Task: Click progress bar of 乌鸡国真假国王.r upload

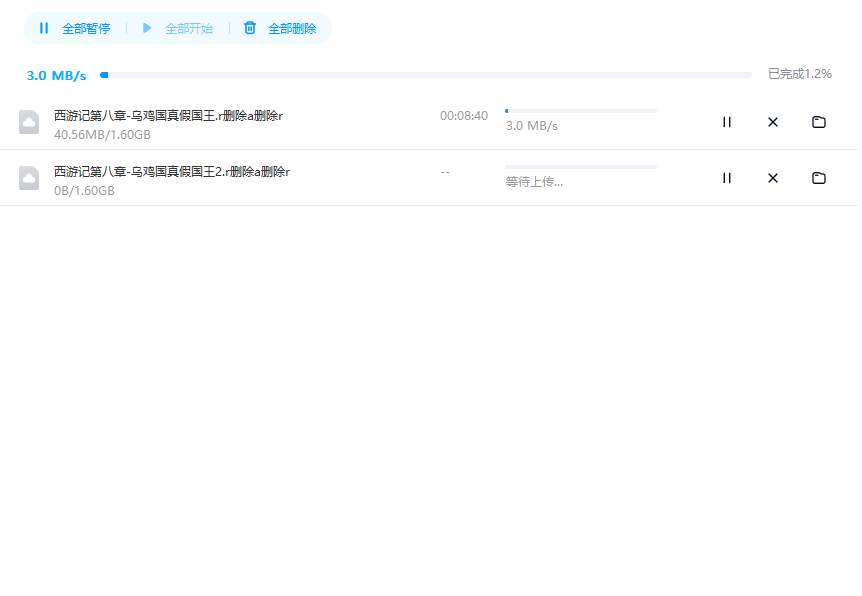Action: [581, 111]
